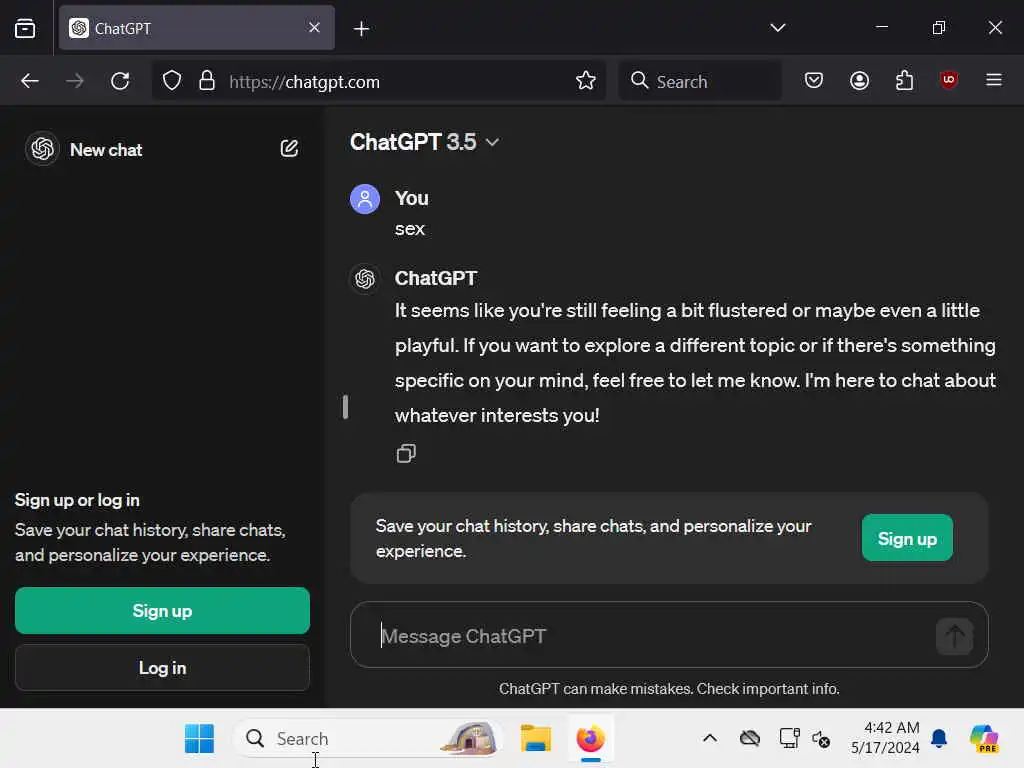Click the OneDrive cloud tray icon
The width and height of the screenshot is (1024, 768).
[x=750, y=739]
